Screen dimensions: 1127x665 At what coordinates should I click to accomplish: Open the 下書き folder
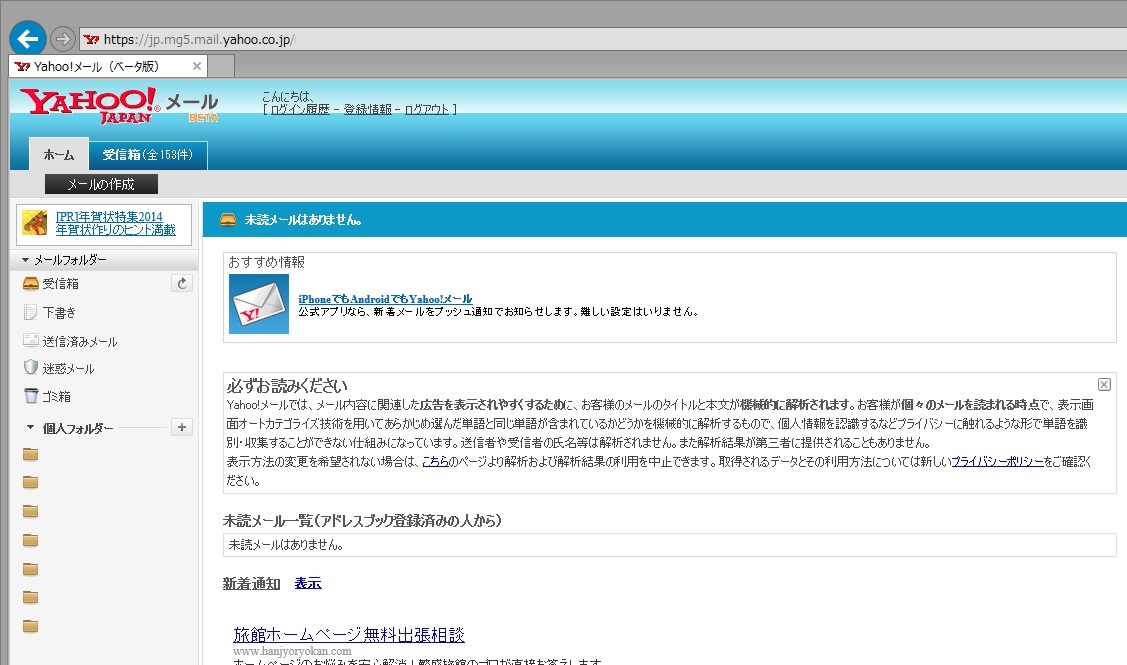(59, 313)
